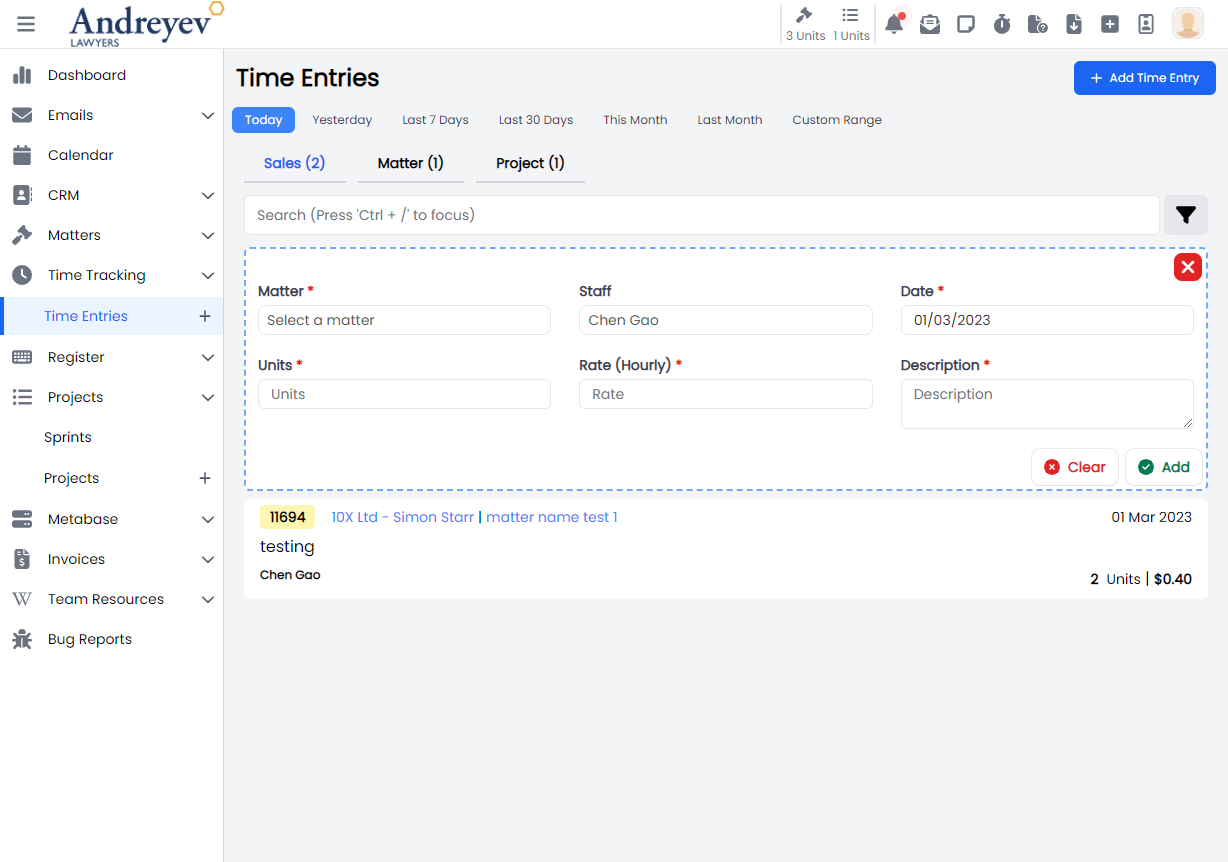Open the notifications bell

pyautogui.click(x=894, y=24)
